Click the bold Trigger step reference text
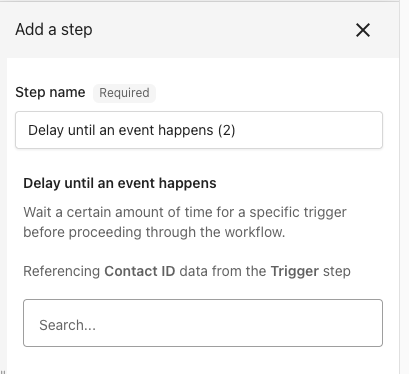This screenshot has height=374, width=409. [295, 272]
